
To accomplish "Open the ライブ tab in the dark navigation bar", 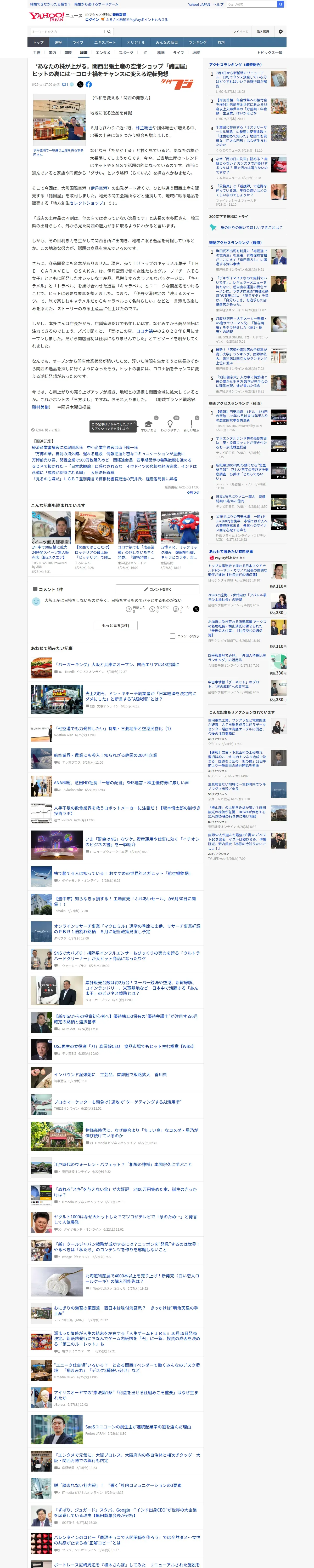I will click(x=78, y=43).
